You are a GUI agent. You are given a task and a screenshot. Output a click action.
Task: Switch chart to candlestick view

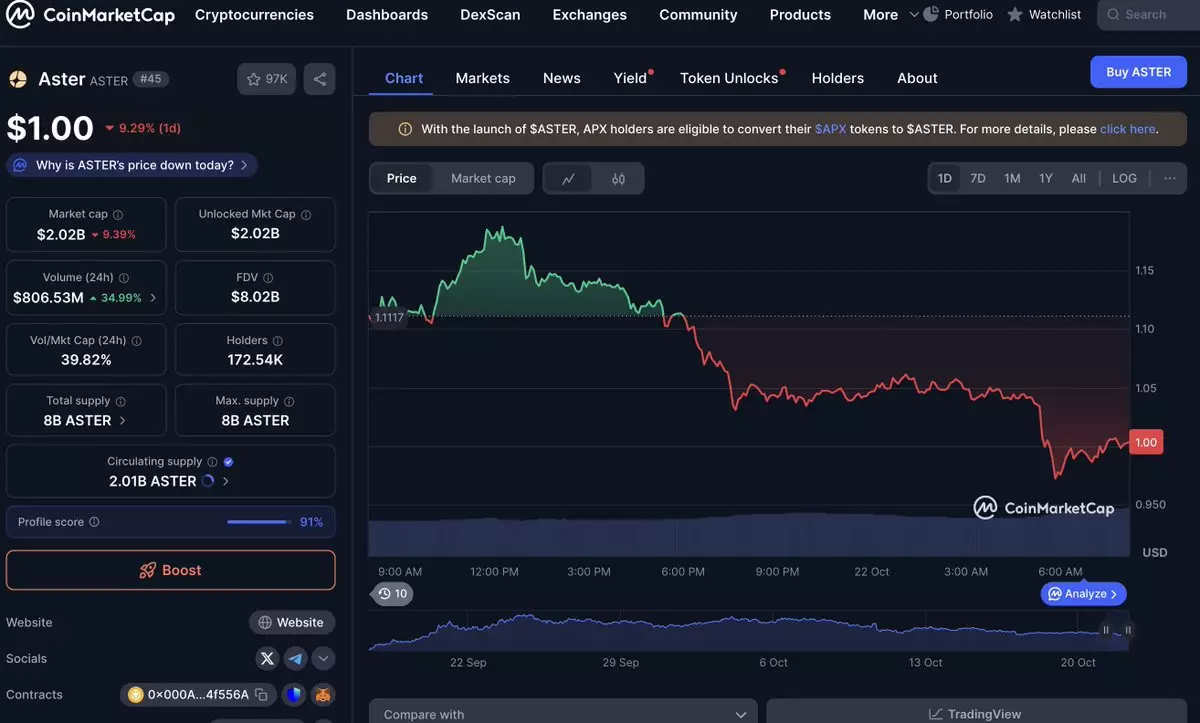[x=618, y=179]
